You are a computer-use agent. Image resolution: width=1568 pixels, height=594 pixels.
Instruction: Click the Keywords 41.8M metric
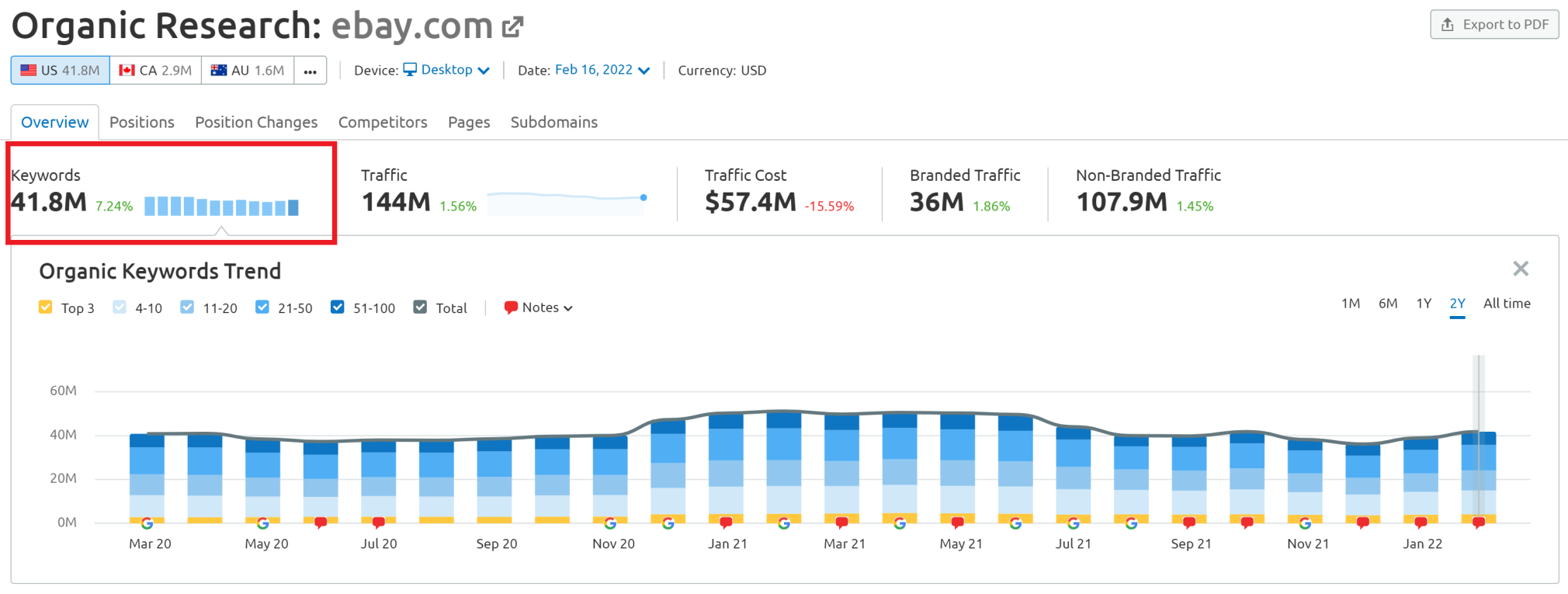(49, 202)
